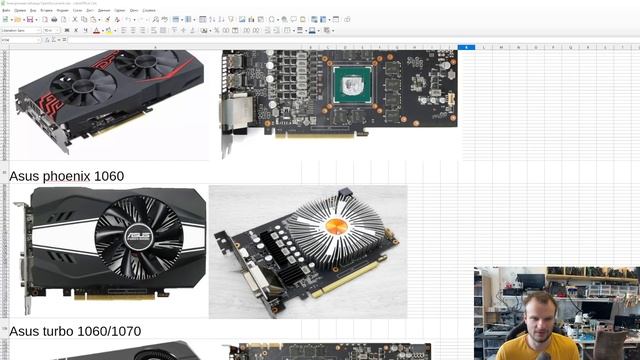Viewport: 640px width, 360px height.
Task: Merge and center selected cells
Action: (x=162, y=30)
